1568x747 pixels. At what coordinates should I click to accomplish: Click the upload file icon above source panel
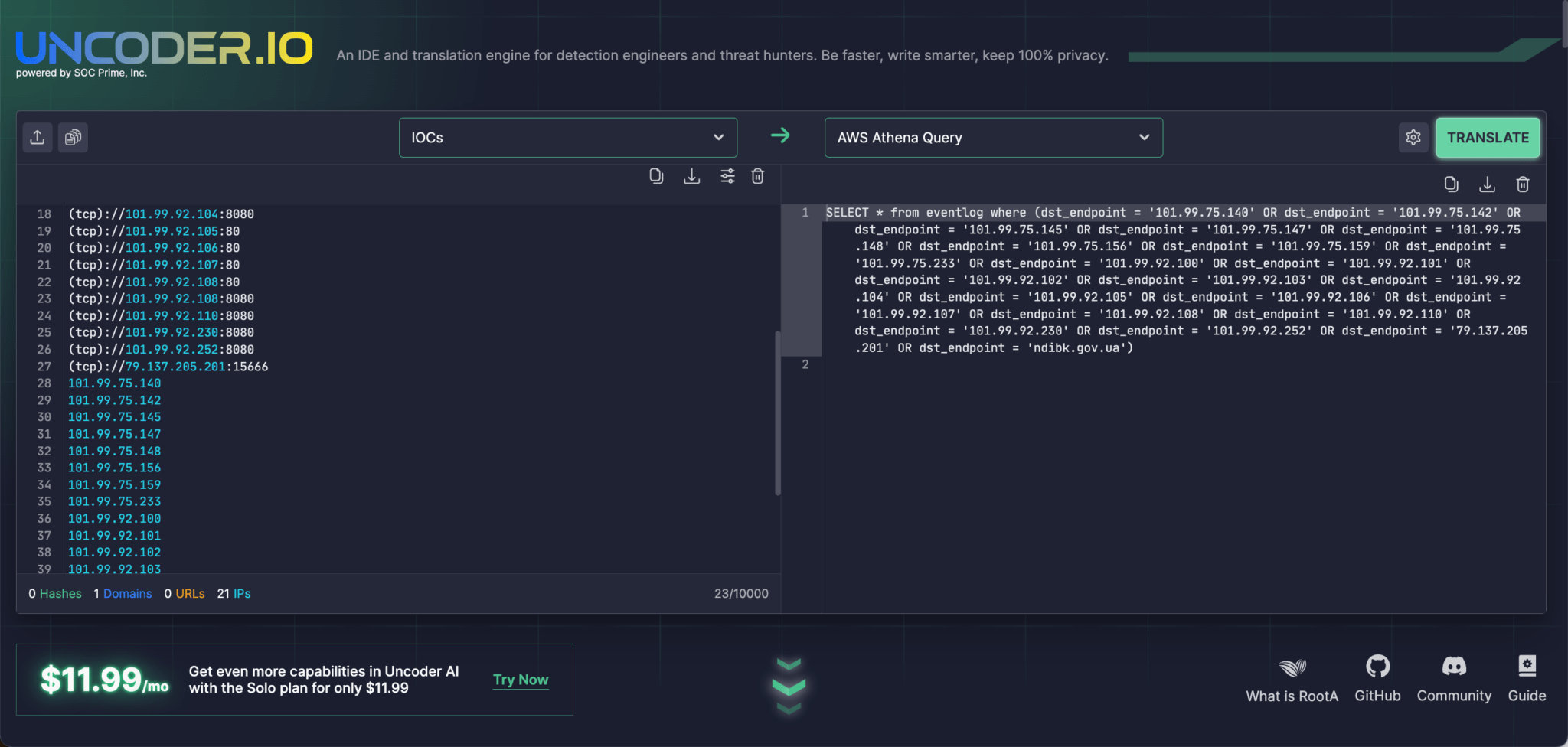pos(38,137)
